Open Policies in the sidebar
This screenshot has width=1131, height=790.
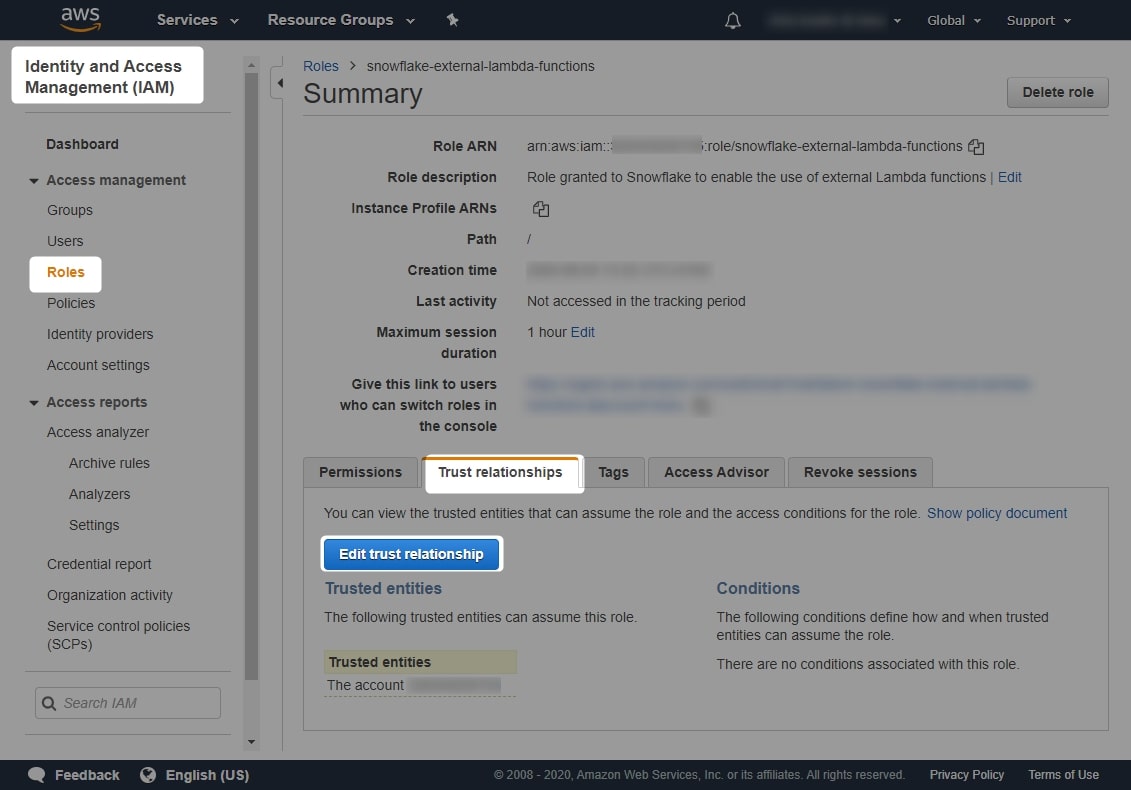pyautogui.click(x=71, y=304)
